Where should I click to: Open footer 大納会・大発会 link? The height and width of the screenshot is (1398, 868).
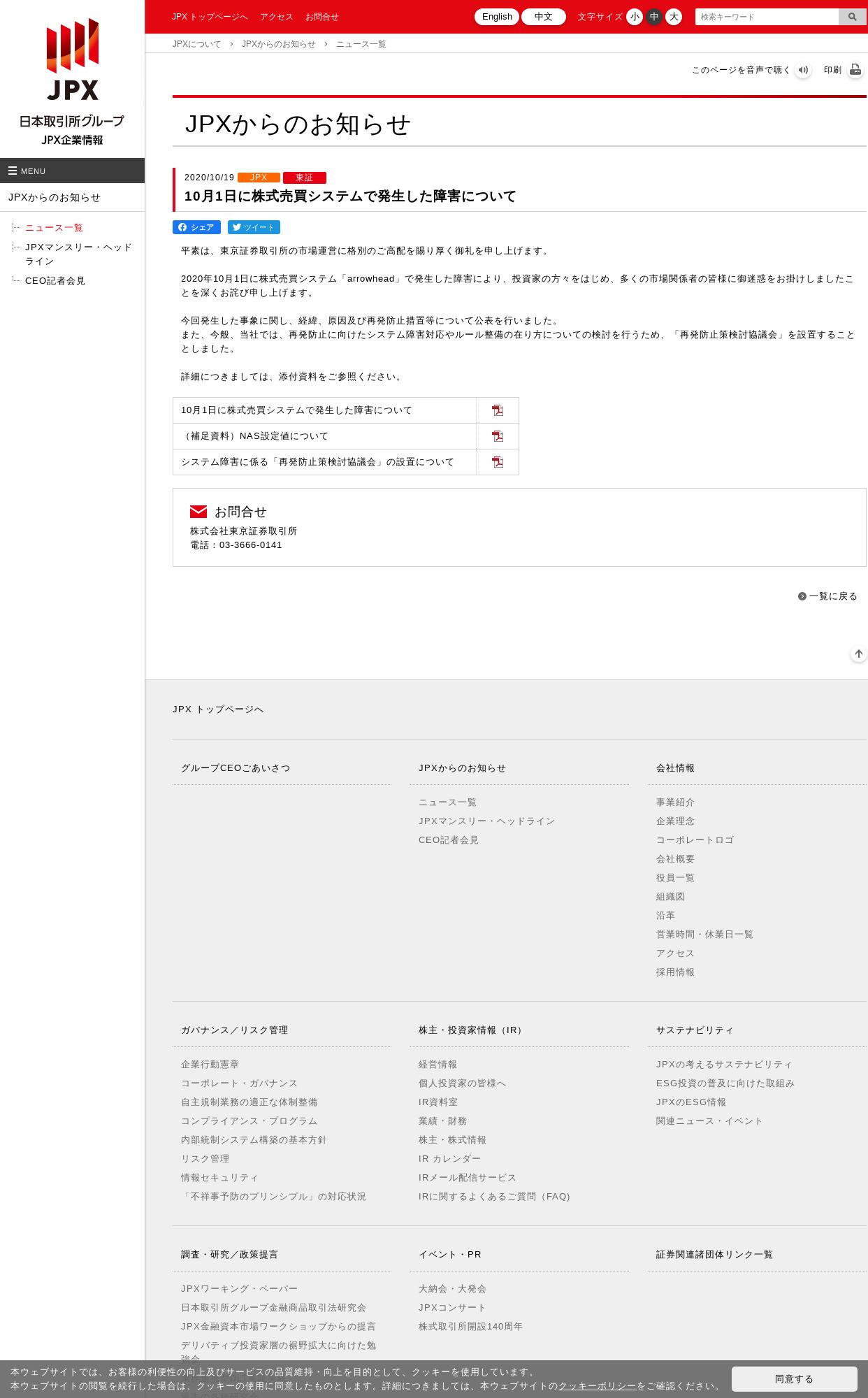point(452,1289)
